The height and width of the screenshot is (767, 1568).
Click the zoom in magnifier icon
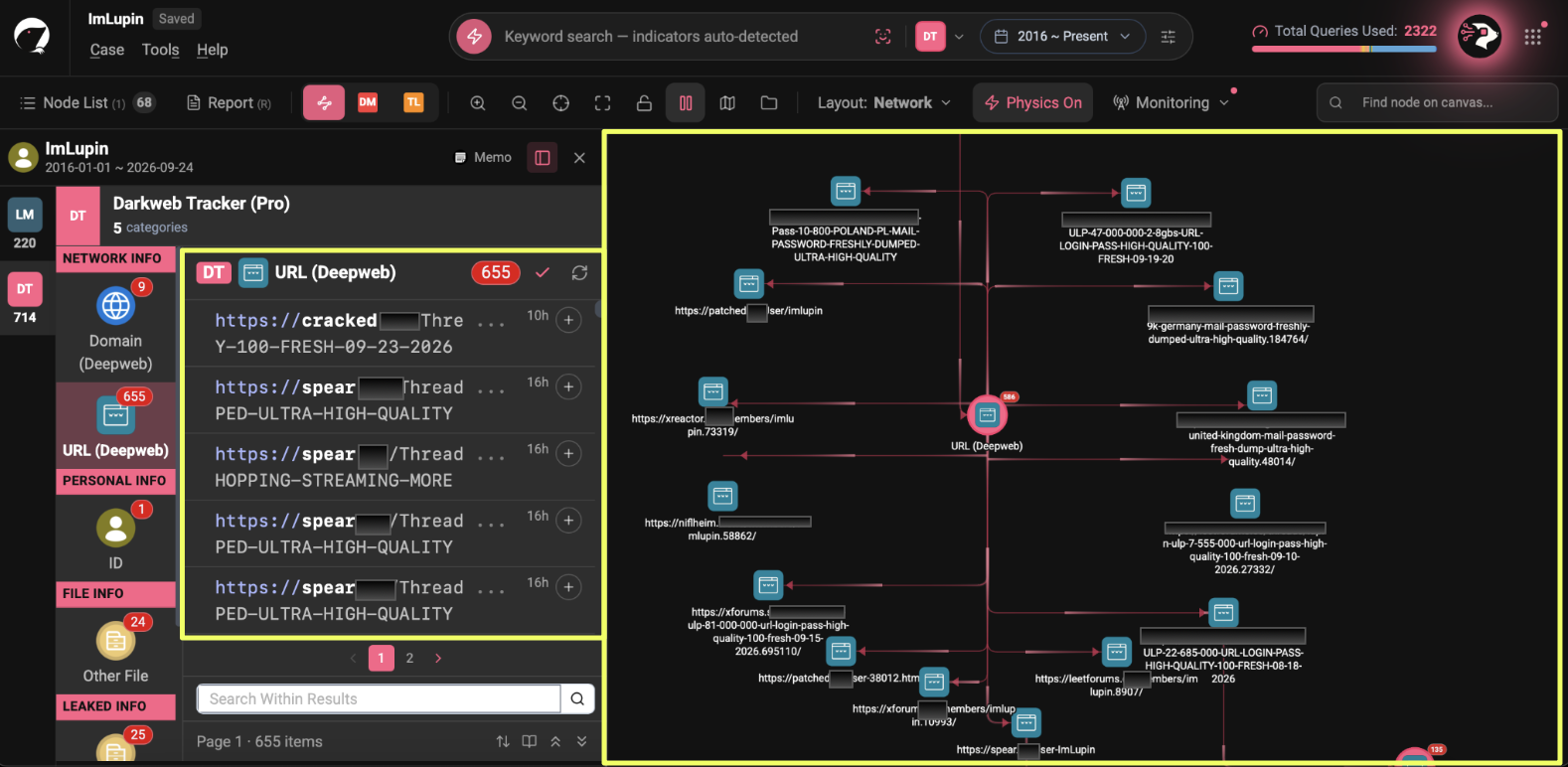tap(478, 103)
